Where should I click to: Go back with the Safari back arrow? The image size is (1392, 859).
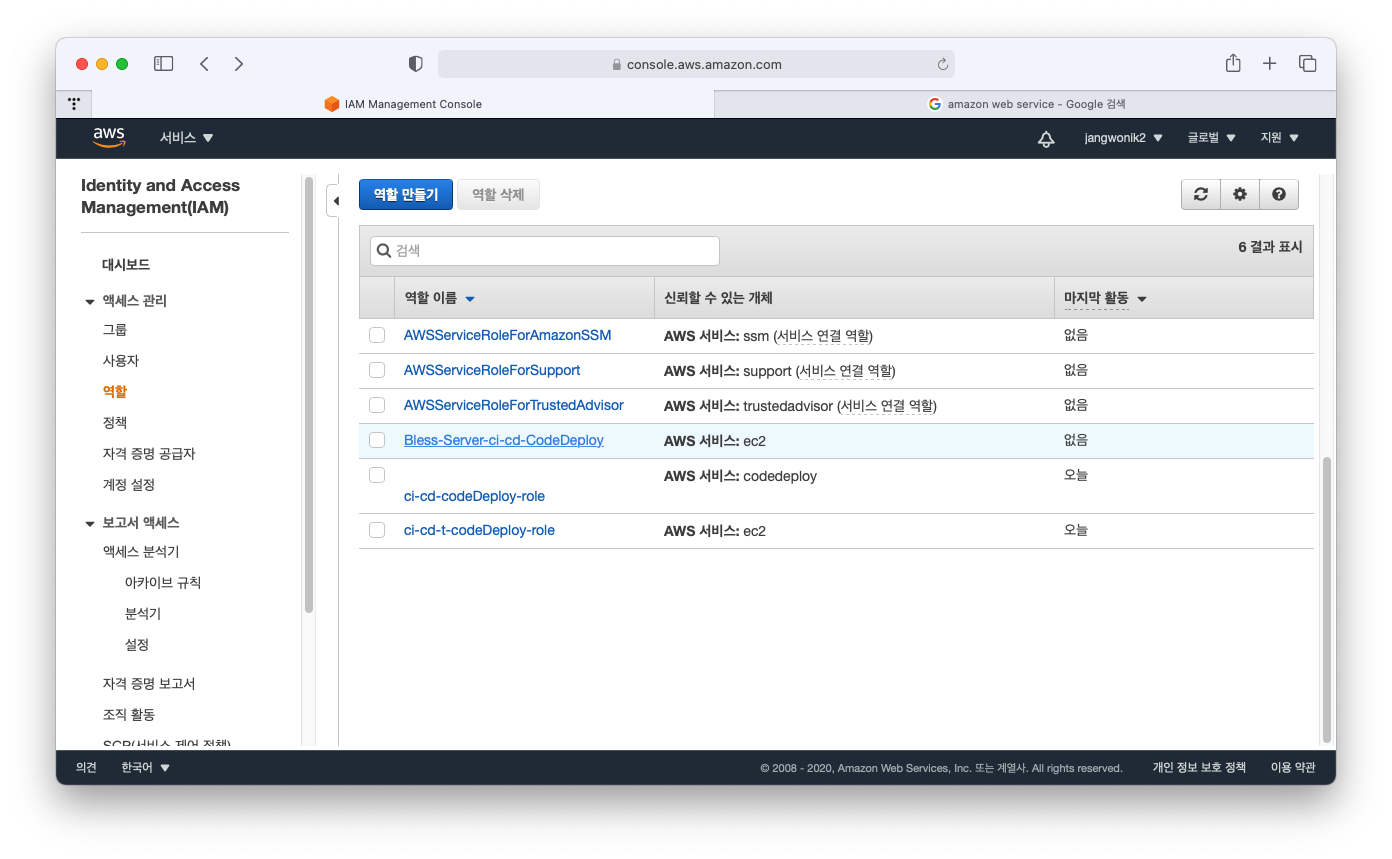coord(204,64)
